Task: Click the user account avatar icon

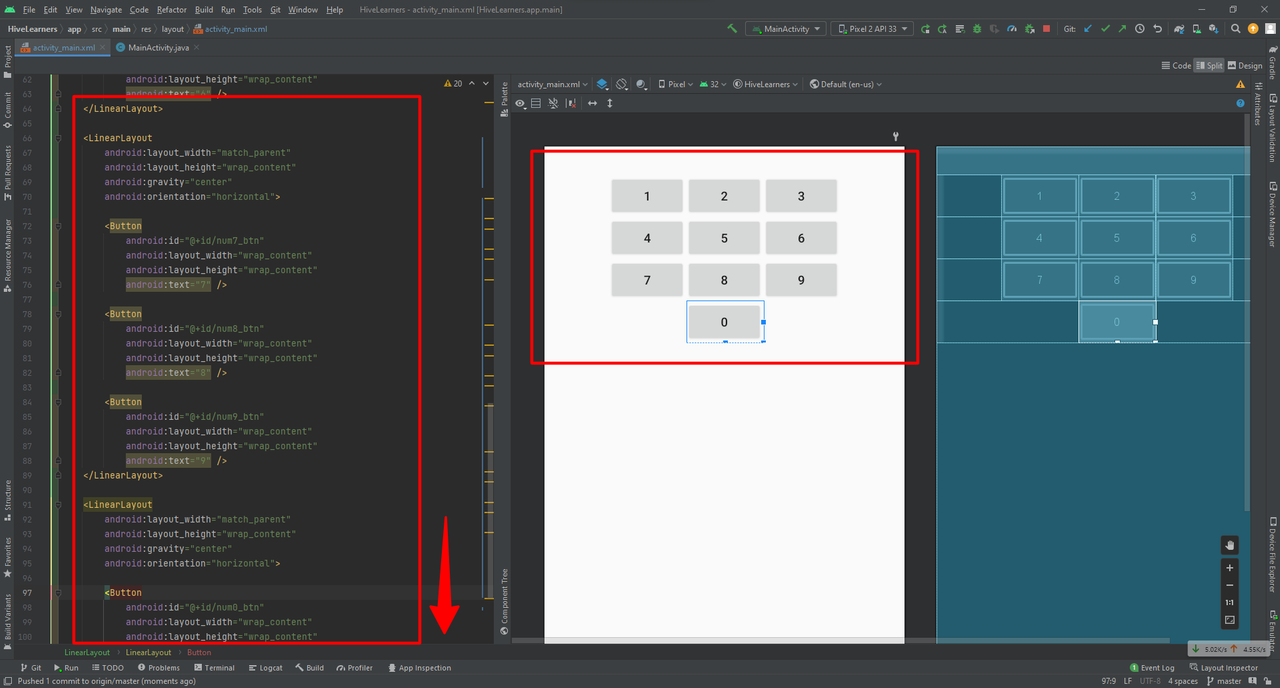Action: pyautogui.click(x=1270, y=29)
